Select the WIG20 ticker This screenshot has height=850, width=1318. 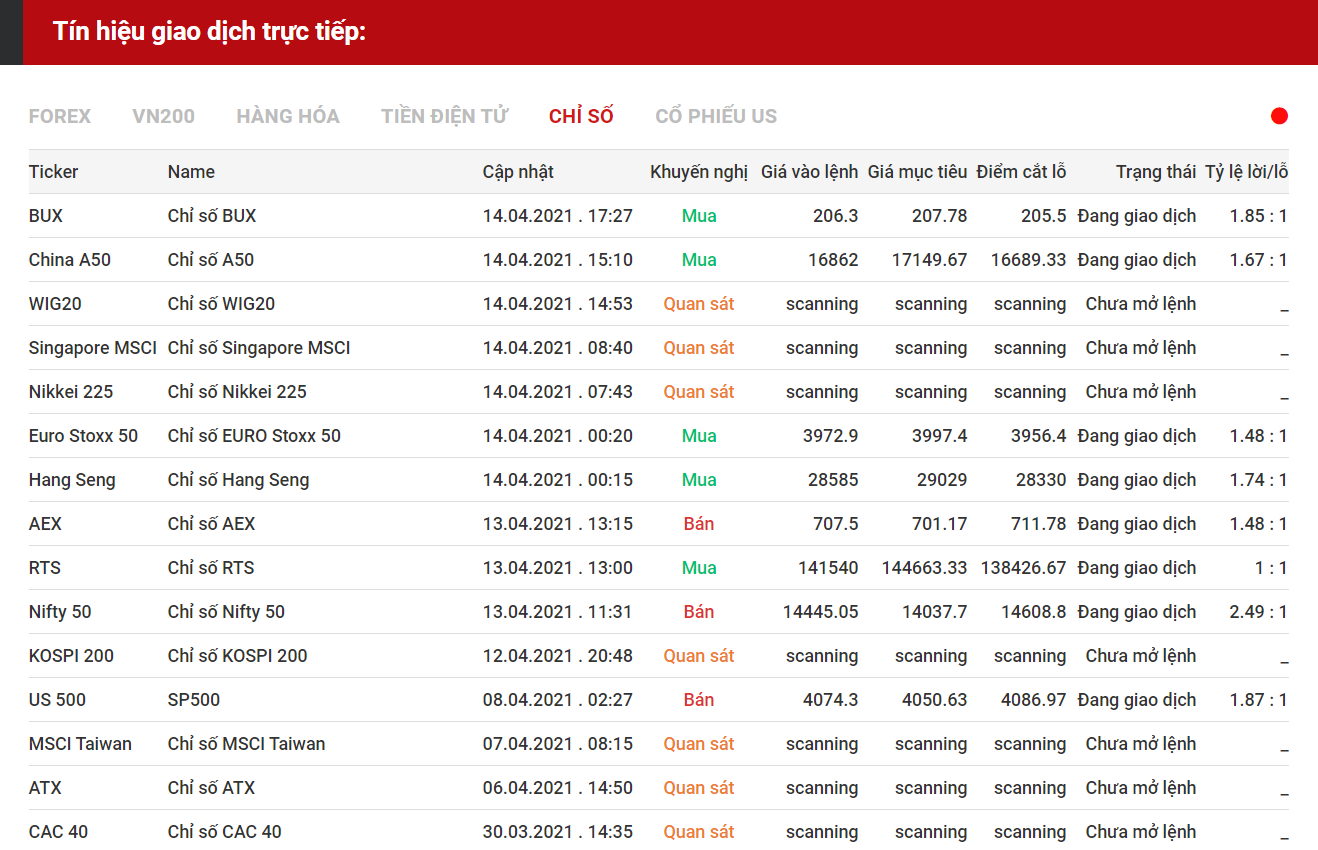click(55, 304)
